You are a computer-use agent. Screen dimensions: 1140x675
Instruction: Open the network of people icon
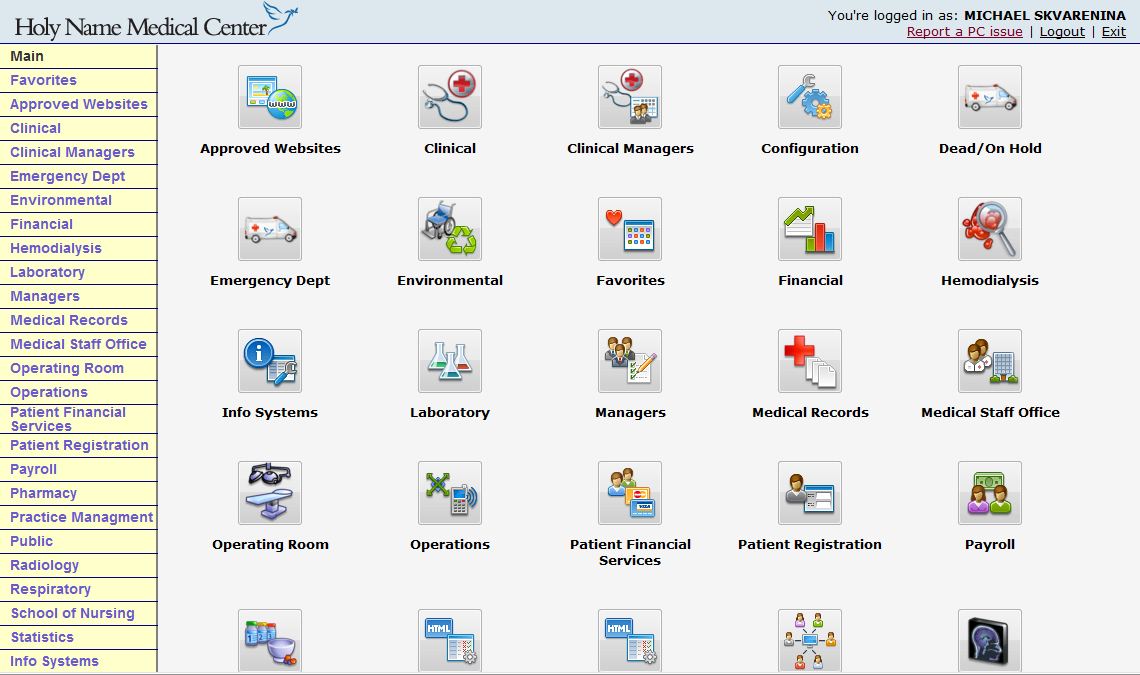click(x=810, y=641)
